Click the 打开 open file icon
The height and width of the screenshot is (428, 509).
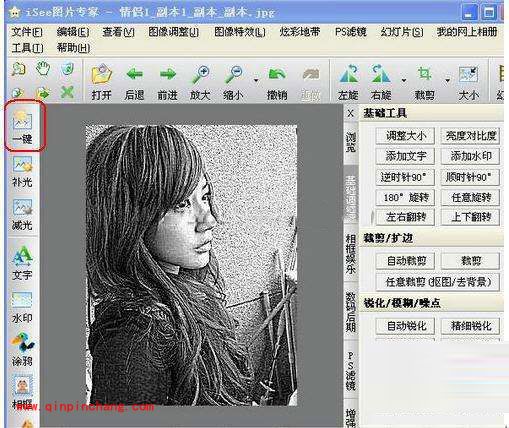pos(101,82)
